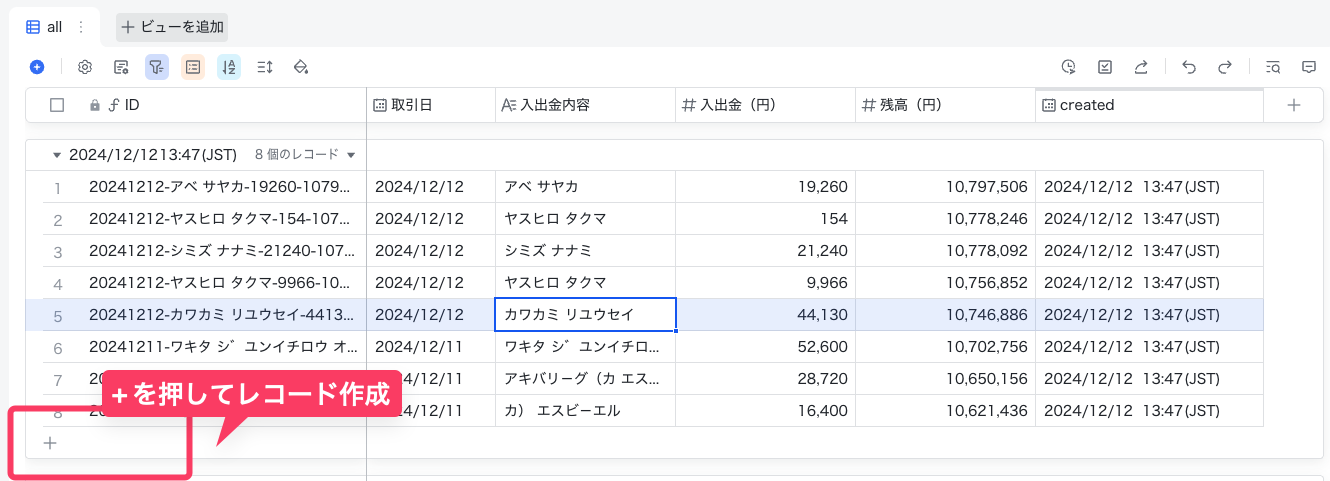Click the balance cell 10,650,156
This screenshot has width=1330, height=481.
tap(945, 379)
